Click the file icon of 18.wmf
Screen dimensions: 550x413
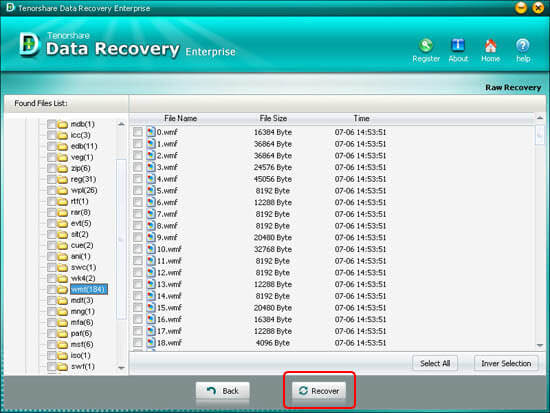pyautogui.click(x=151, y=342)
